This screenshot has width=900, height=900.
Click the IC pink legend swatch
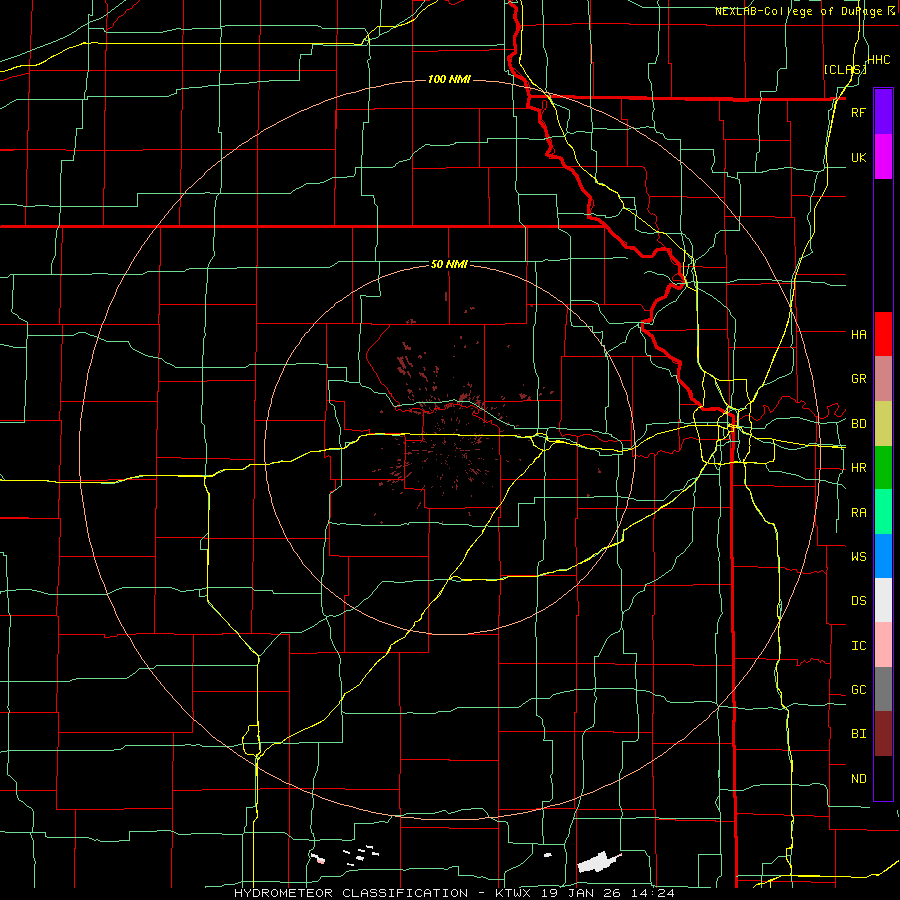click(883, 645)
